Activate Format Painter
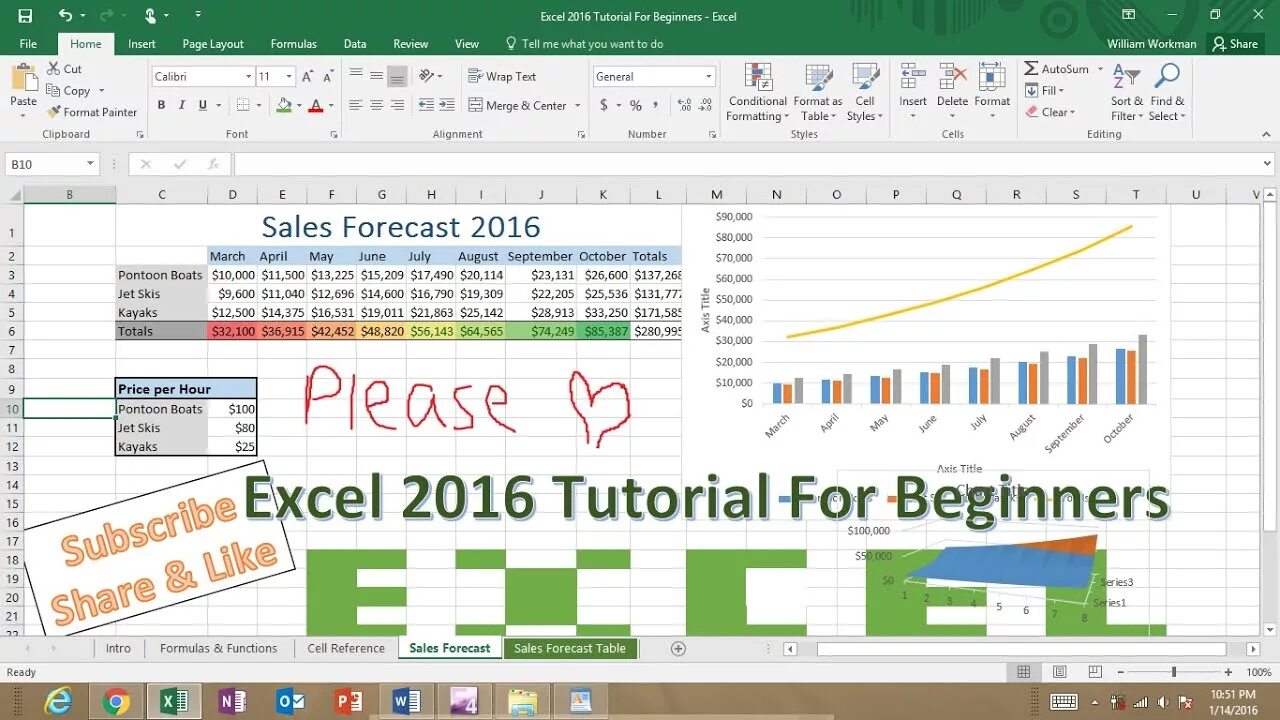Screen dimensions: 1280x720 click(x=92, y=112)
